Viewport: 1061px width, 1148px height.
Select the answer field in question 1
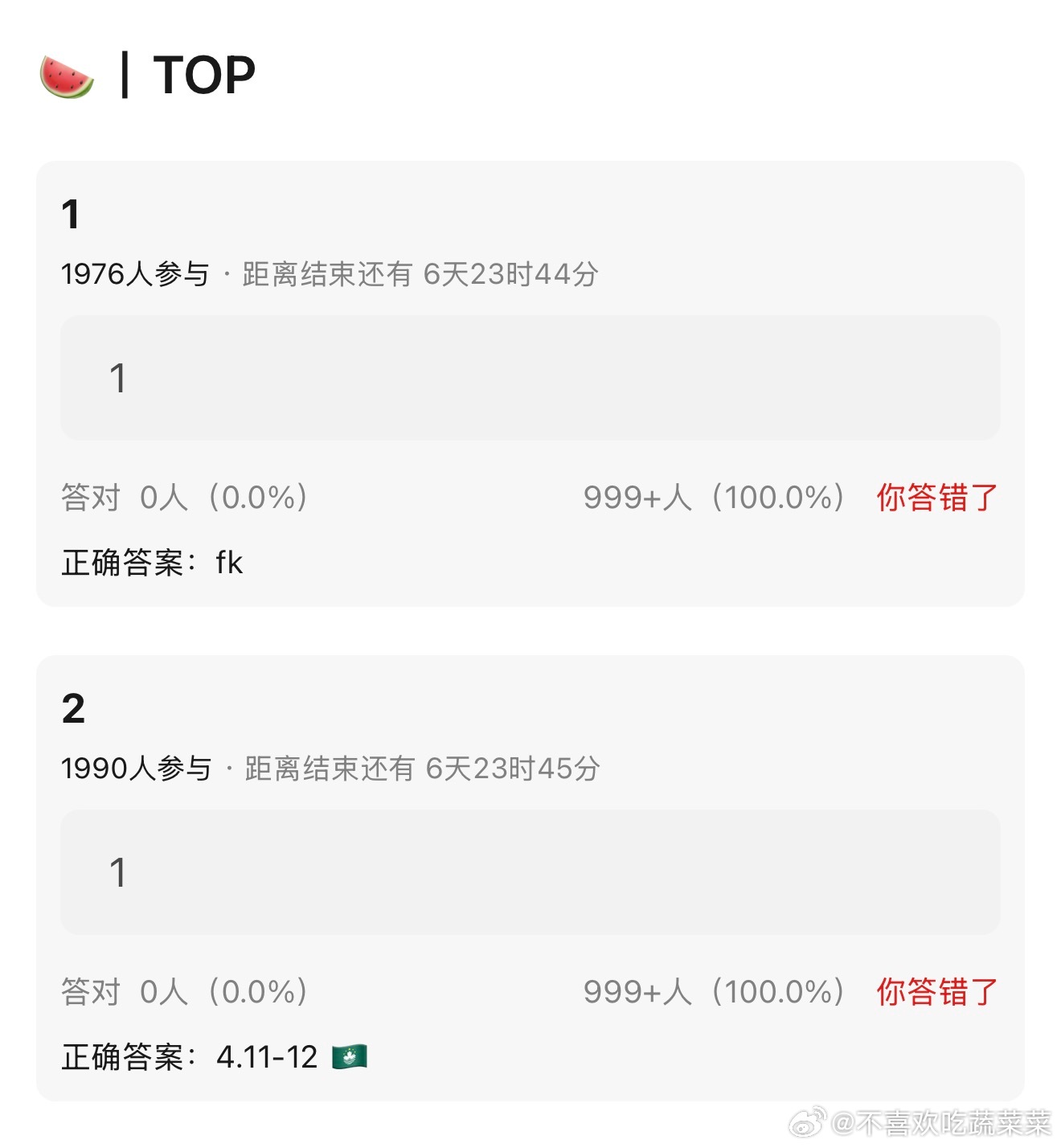[x=530, y=378]
